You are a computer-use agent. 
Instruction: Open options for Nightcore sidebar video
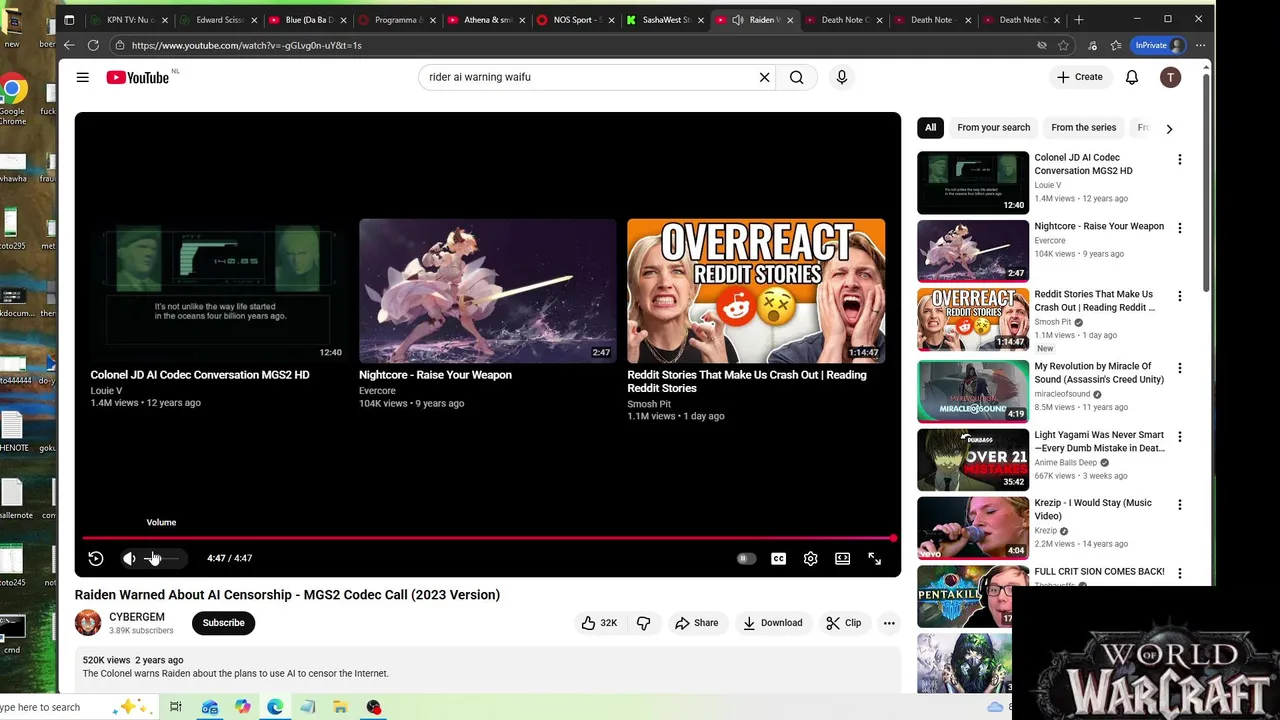point(1180,228)
